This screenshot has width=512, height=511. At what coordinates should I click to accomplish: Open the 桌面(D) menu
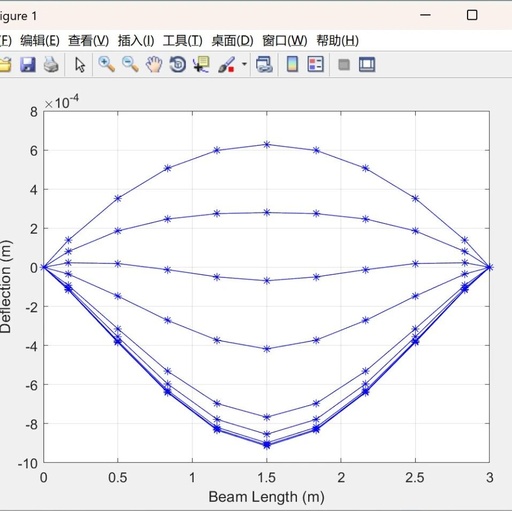click(x=232, y=41)
